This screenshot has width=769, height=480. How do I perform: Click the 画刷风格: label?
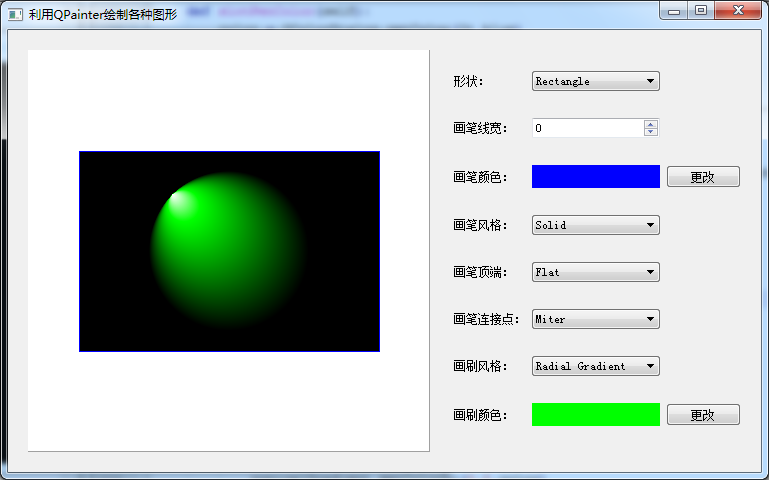pyautogui.click(x=480, y=366)
